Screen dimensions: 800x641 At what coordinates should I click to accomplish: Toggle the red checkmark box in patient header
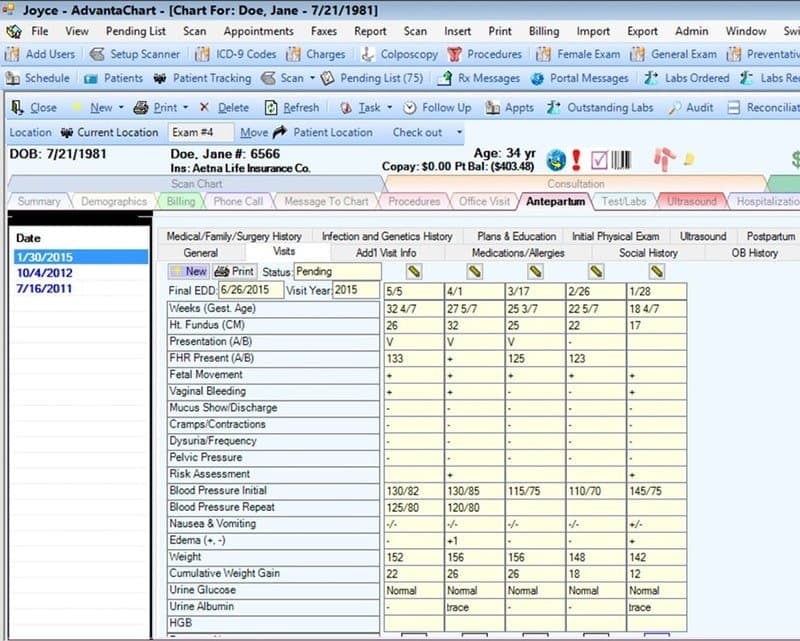[x=599, y=160]
